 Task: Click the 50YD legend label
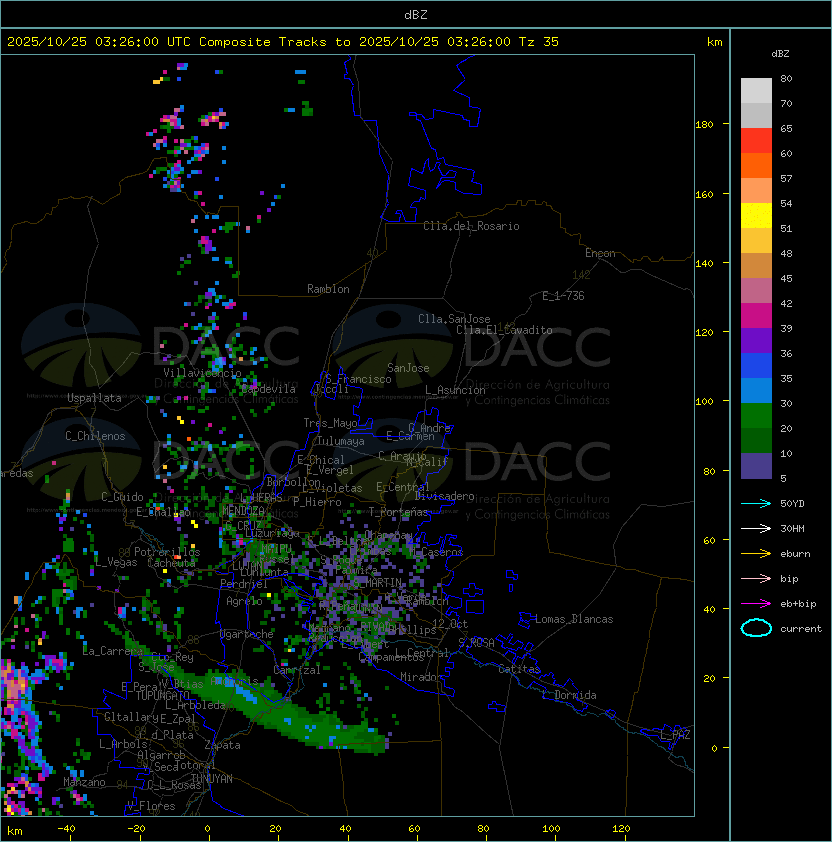[792, 503]
